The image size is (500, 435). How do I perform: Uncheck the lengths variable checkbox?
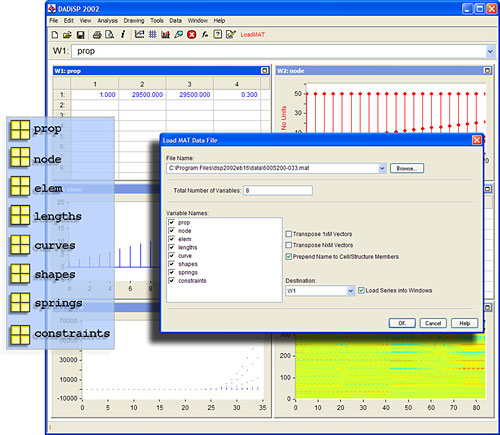(172, 247)
